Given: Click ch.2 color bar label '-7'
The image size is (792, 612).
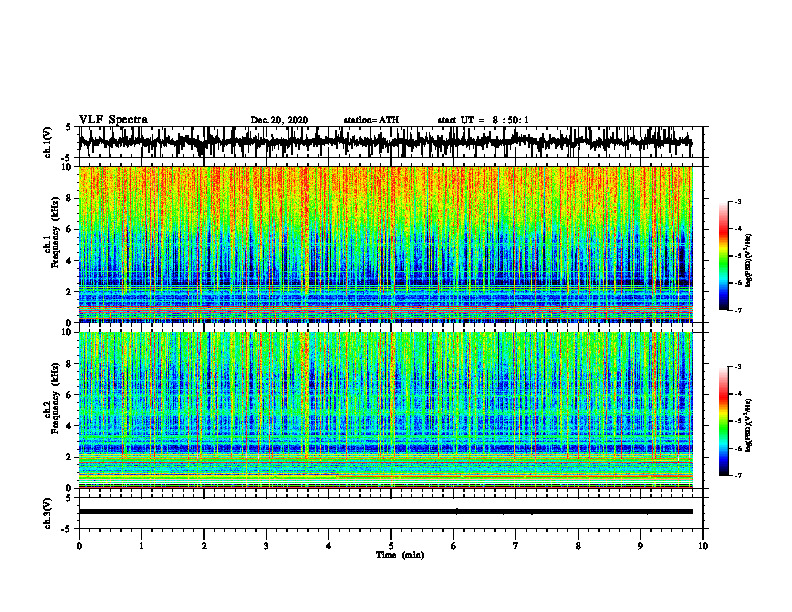Looking at the screenshot, I should click(x=738, y=475).
